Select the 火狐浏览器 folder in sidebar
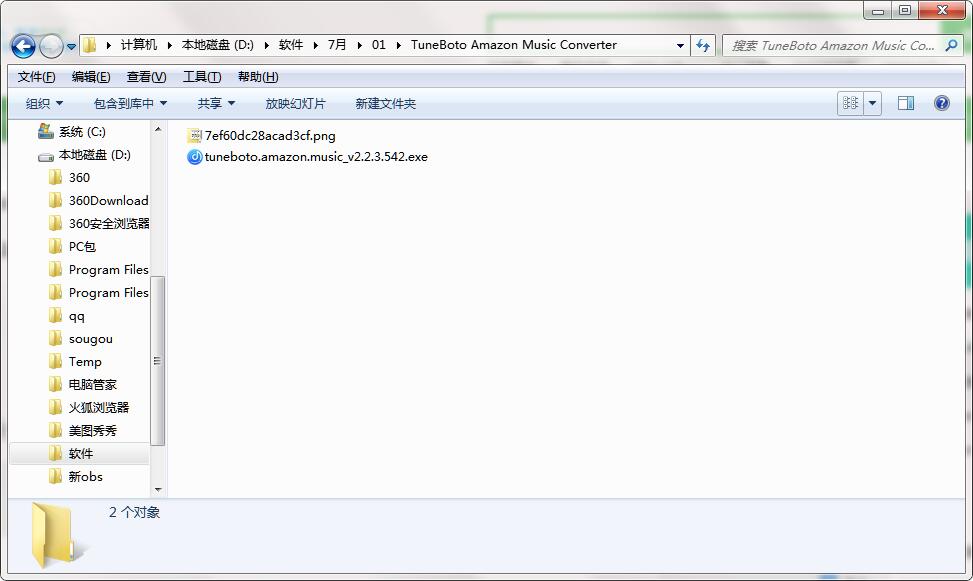Image resolution: width=973 pixels, height=581 pixels. [99, 407]
